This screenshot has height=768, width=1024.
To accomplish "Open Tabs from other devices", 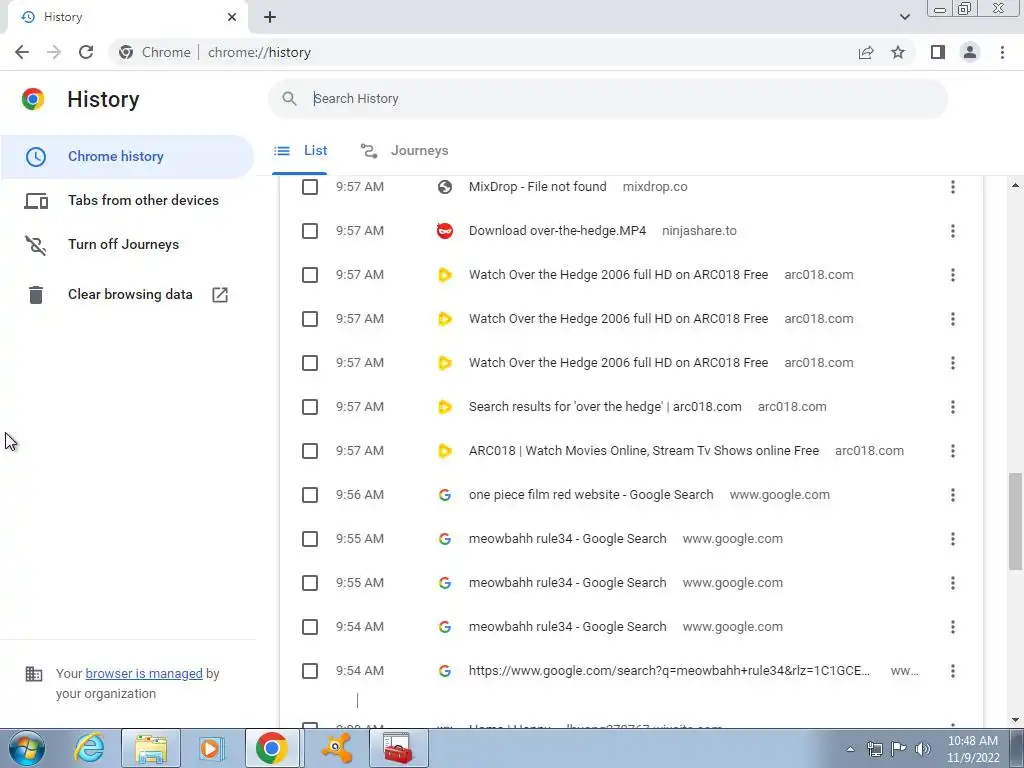I will tap(127, 200).
